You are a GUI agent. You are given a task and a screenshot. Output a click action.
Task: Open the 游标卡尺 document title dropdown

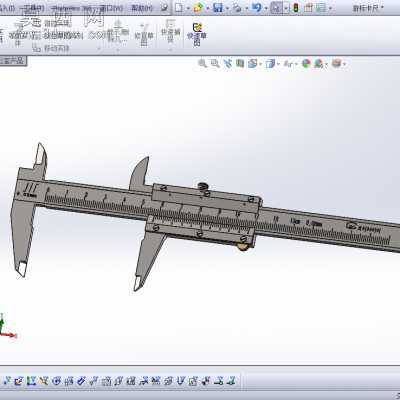coord(368,8)
